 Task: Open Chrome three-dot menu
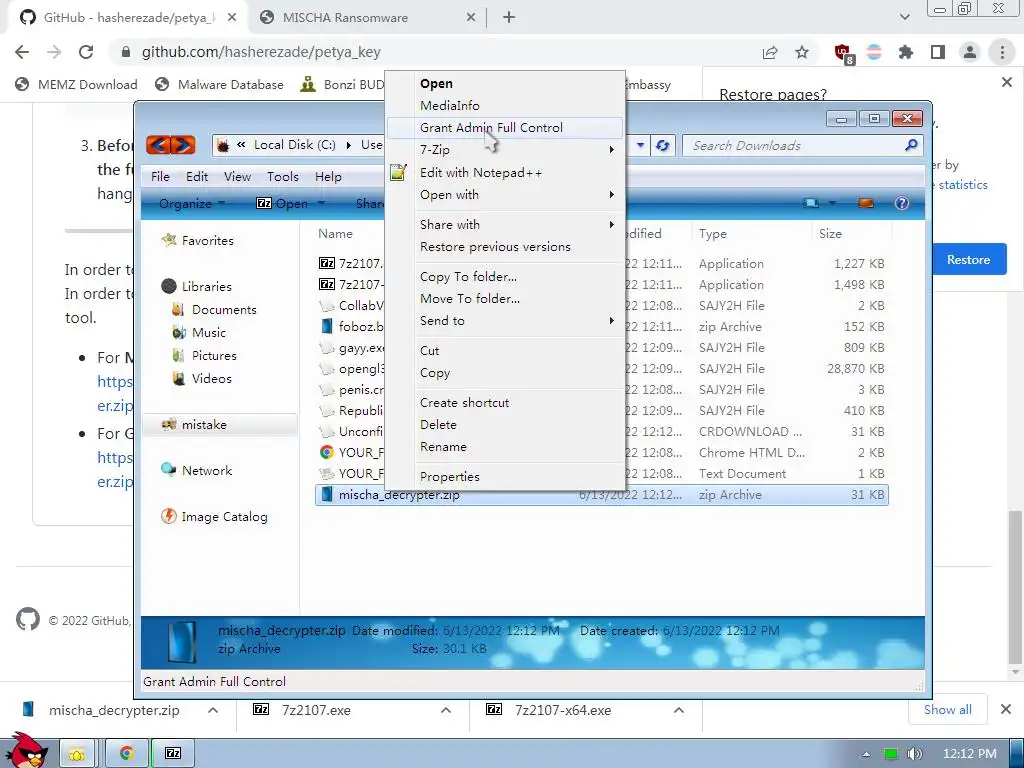coord(1002,52)
